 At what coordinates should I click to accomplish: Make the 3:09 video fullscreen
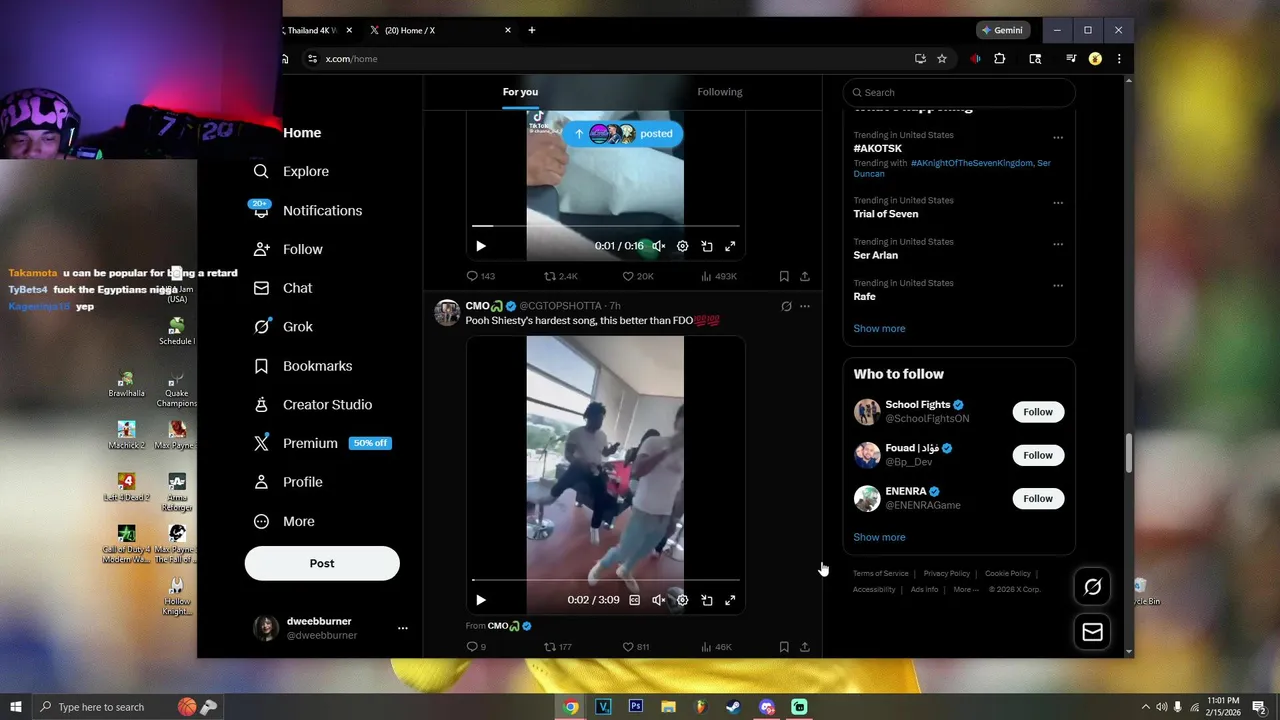point(730,600)
